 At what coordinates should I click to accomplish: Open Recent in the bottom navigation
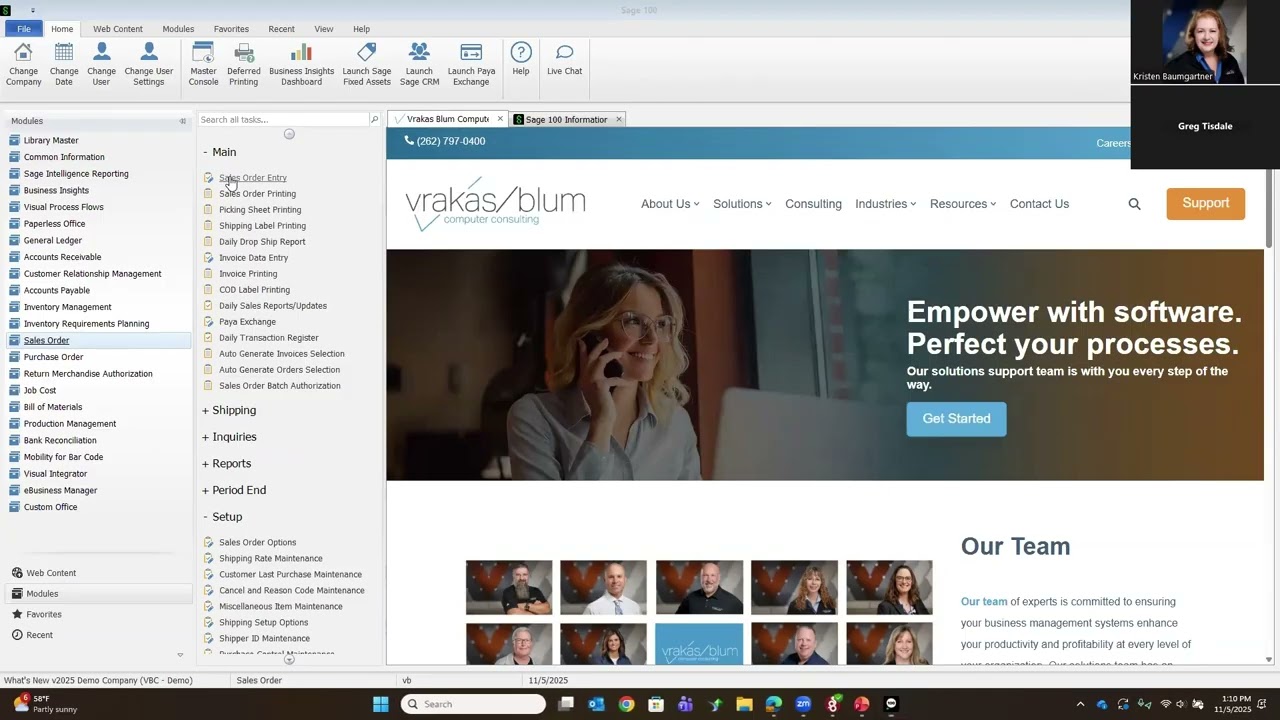[x=40, y=635]
